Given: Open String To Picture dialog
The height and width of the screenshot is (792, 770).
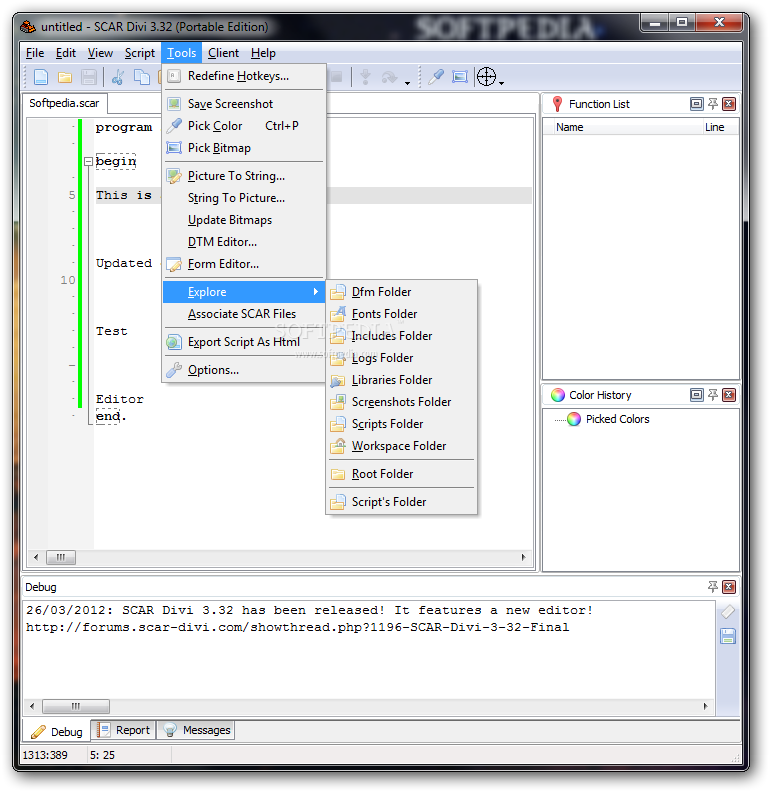Looking at the screenshot, I should coord(244,198).
